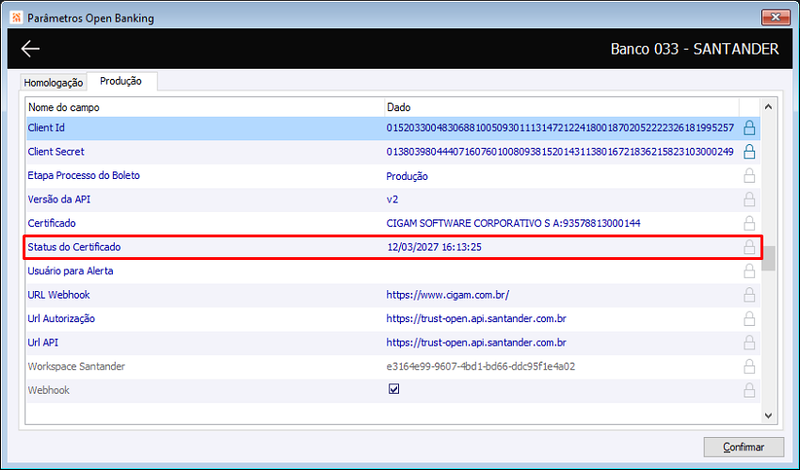Click lock icon in Etapa Processo do Boleto row
The height and width of the screenshot is (470, 800).
(749, 176)
